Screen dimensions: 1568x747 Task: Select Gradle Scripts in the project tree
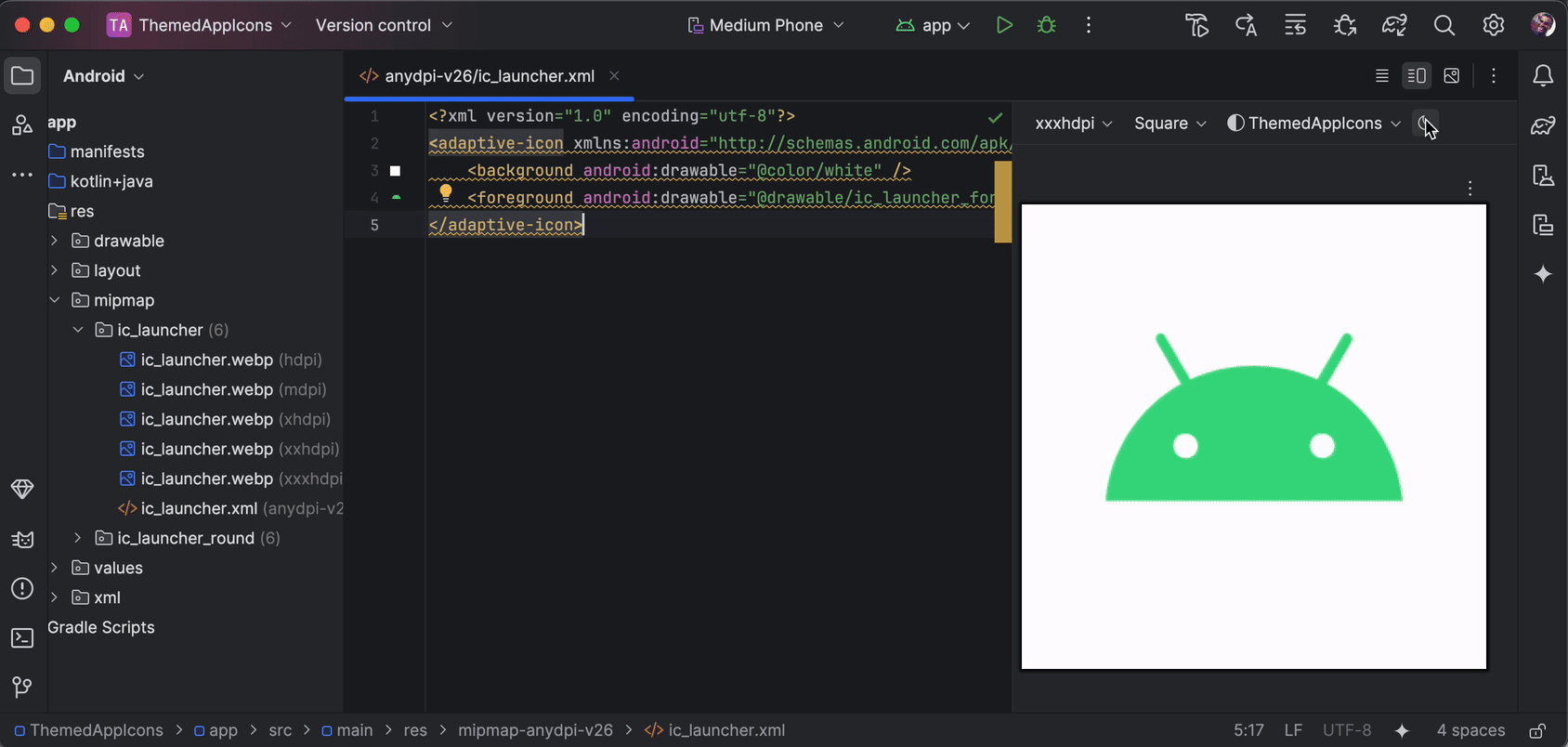101,627
